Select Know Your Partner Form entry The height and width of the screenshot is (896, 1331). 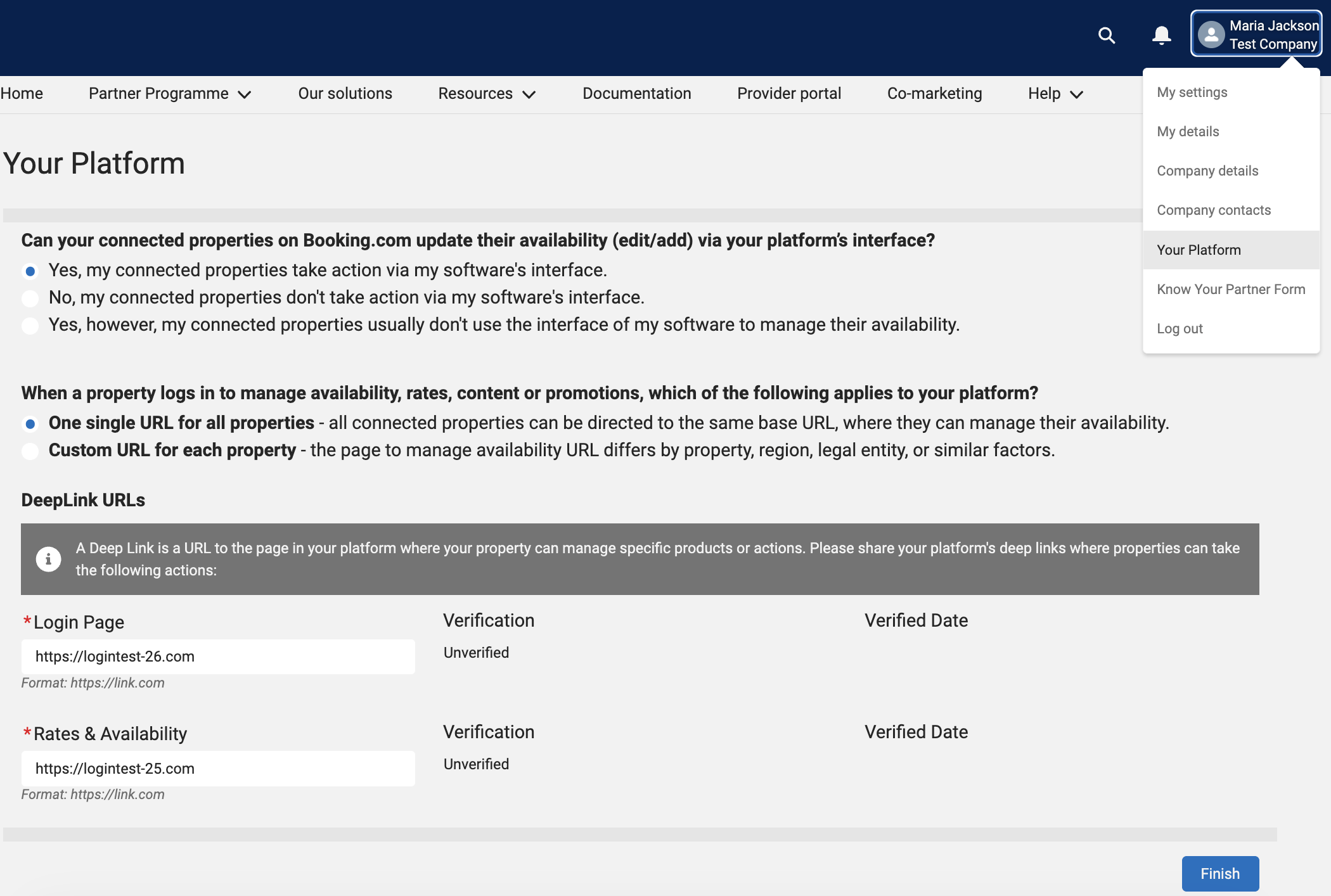(1230, 290)
